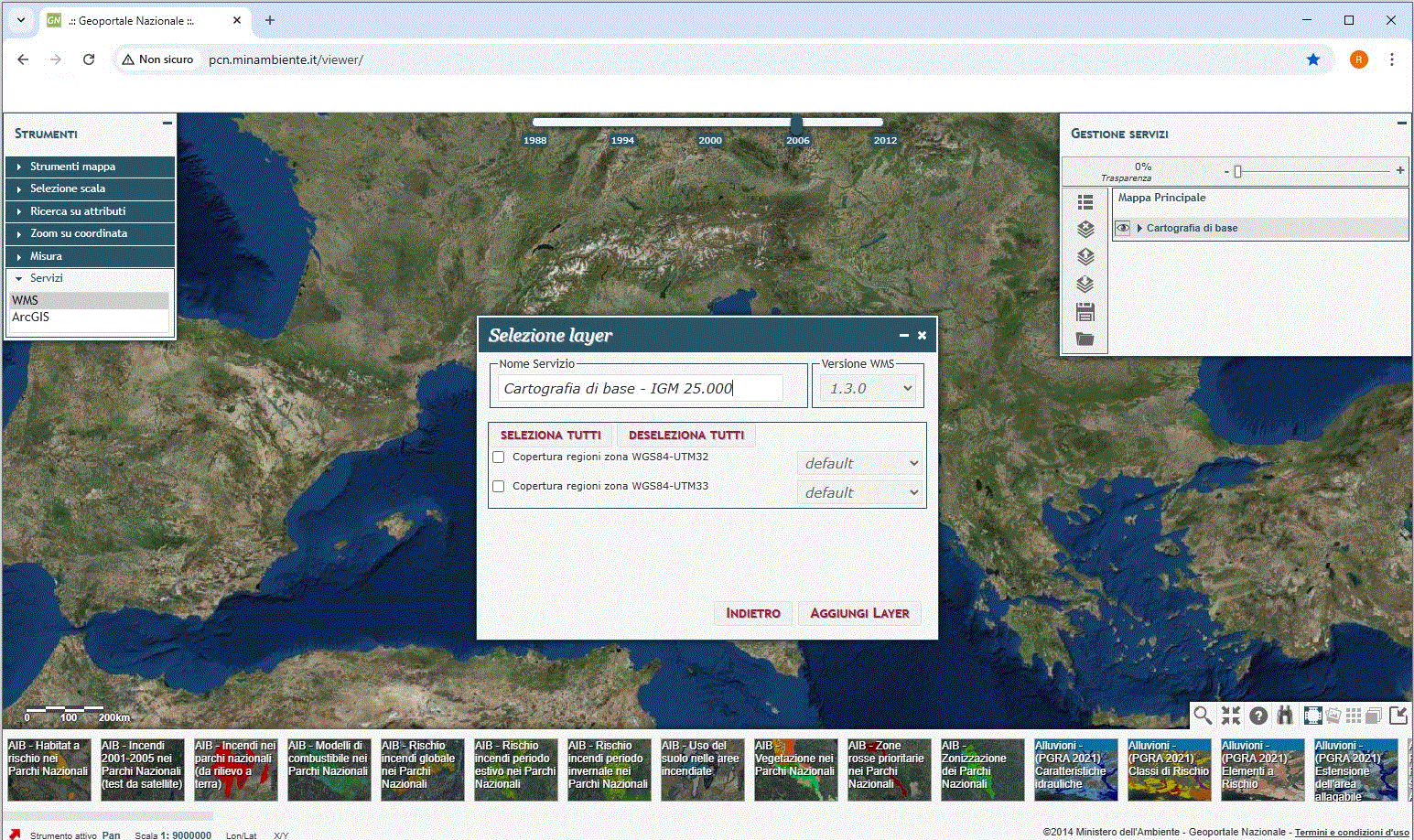Screen dimensions: 1414x840
Task: Open the Versione WMS dropdown
Action: point(869,388)
